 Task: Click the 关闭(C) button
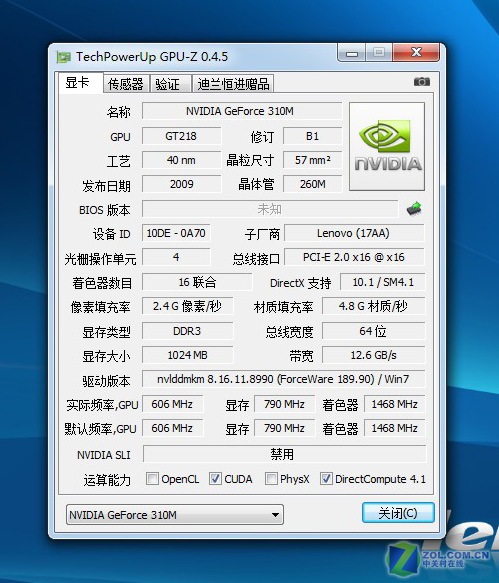(398, 513)
